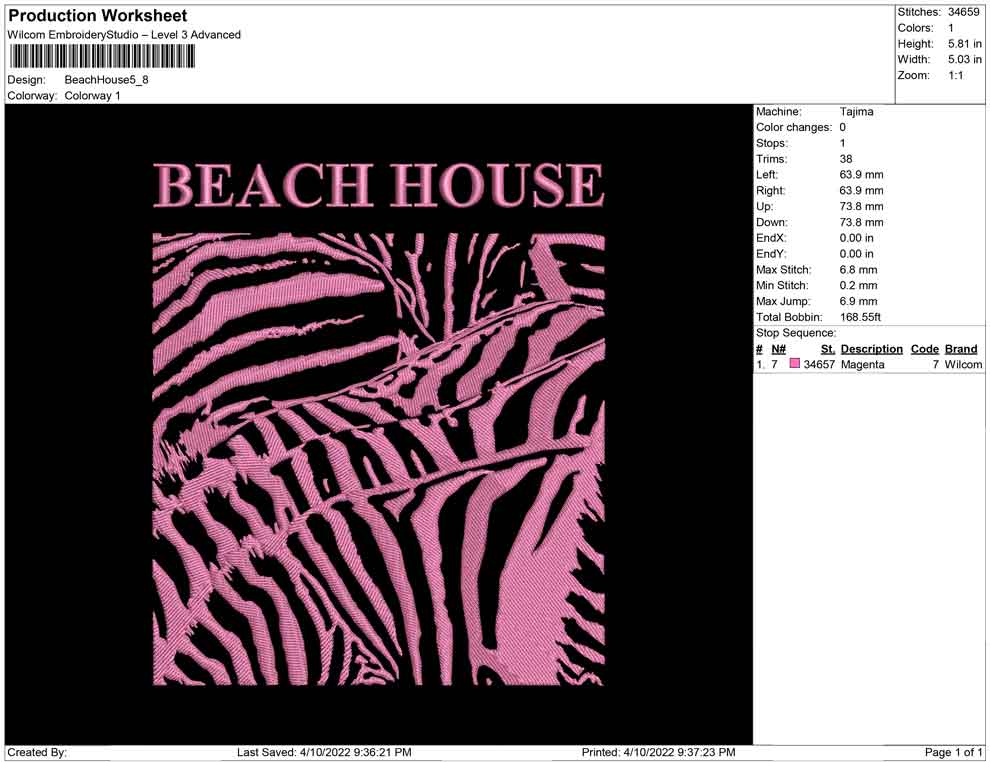The image size is (990, 762).
Task: Click the Total Bobbin value '168.55ft'
Action: coord(860,317)
